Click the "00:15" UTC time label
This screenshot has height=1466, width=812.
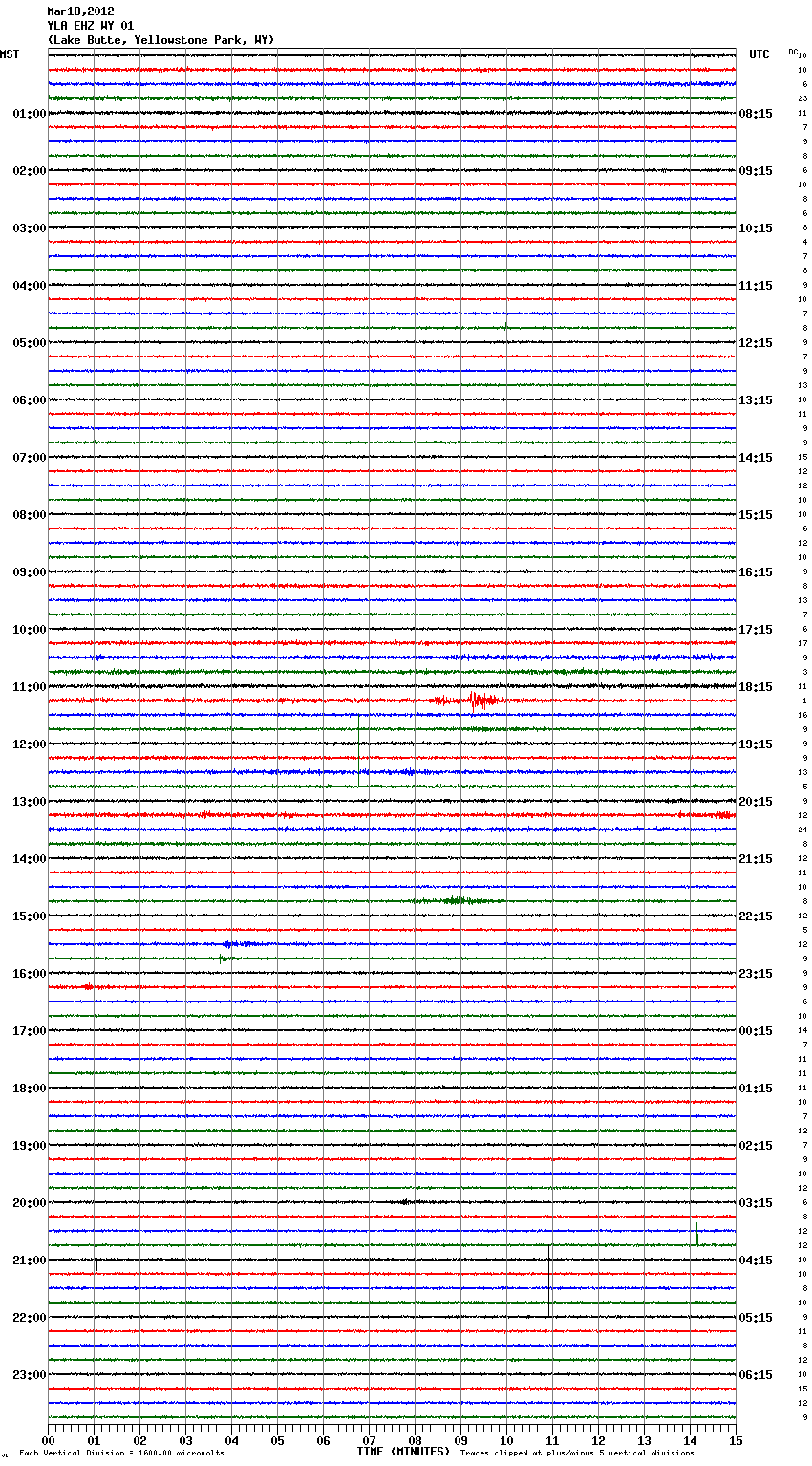(x=756, y=1031)
